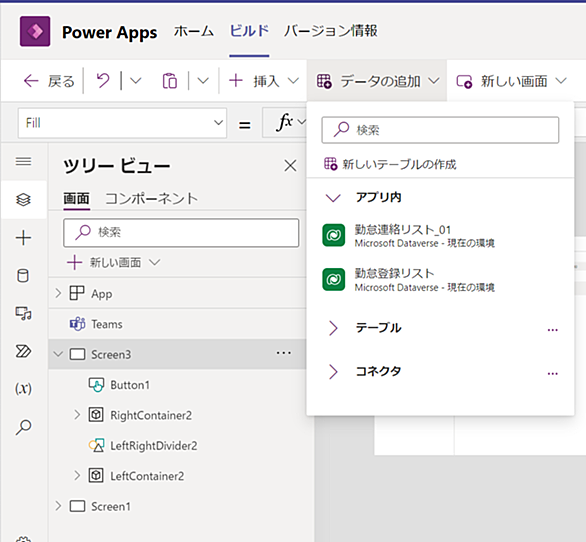The image size is (586, 542).
Task: Open the Variables (x) icon in sidebar
Action: tap(23, 388)
